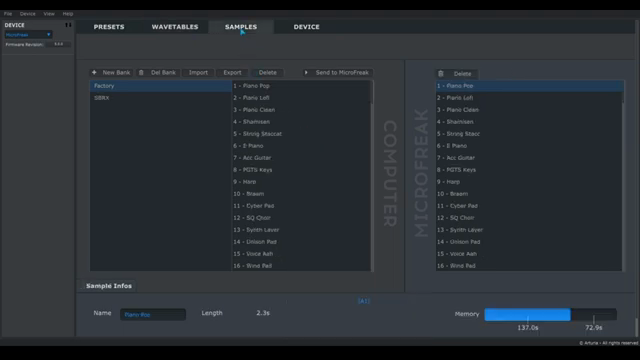Viewport: 640px width, 360px height.
Task: Click the Export button
Action: point(232,72)
